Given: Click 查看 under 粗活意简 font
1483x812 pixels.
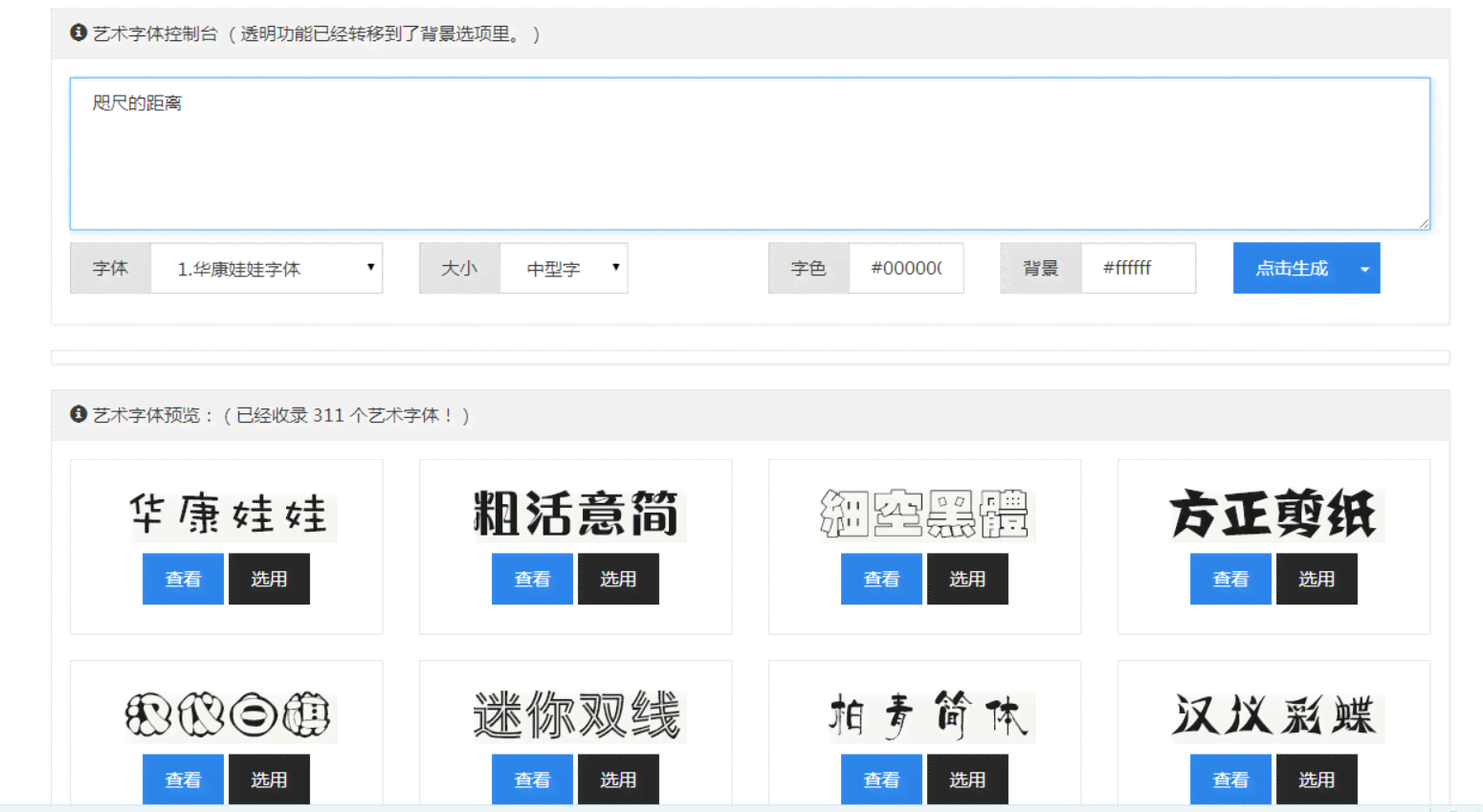Looking at the screenshot, I should pos(532,579).
